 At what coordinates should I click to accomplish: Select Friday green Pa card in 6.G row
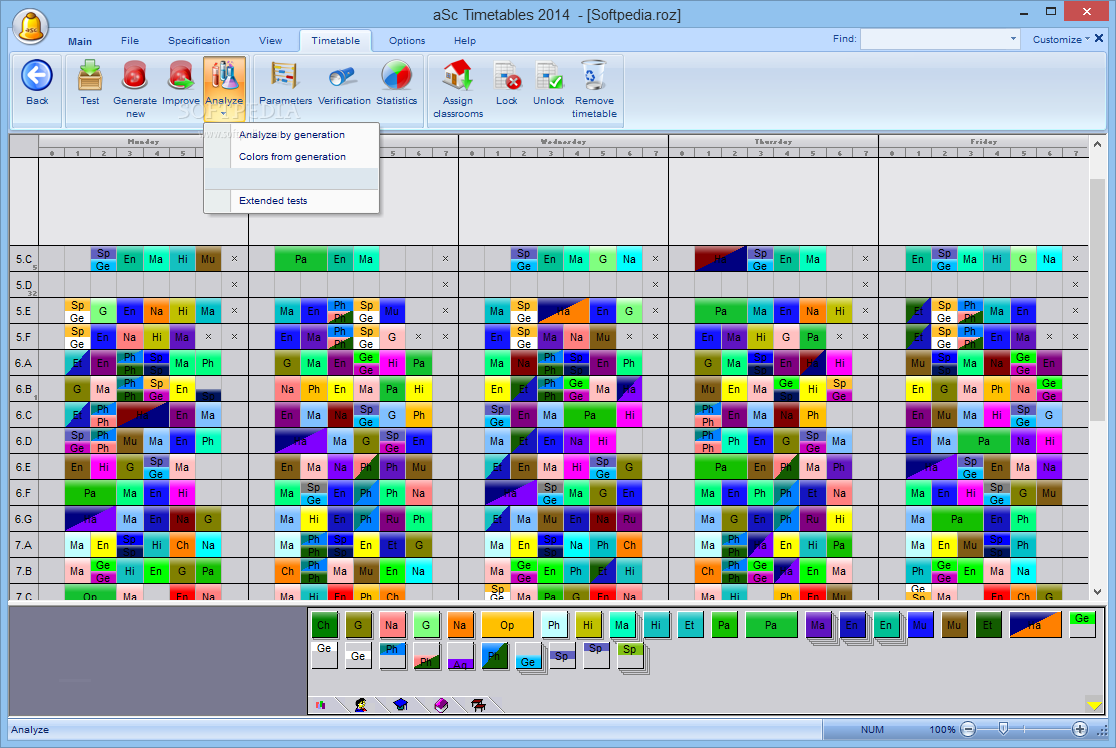[957, 519]
